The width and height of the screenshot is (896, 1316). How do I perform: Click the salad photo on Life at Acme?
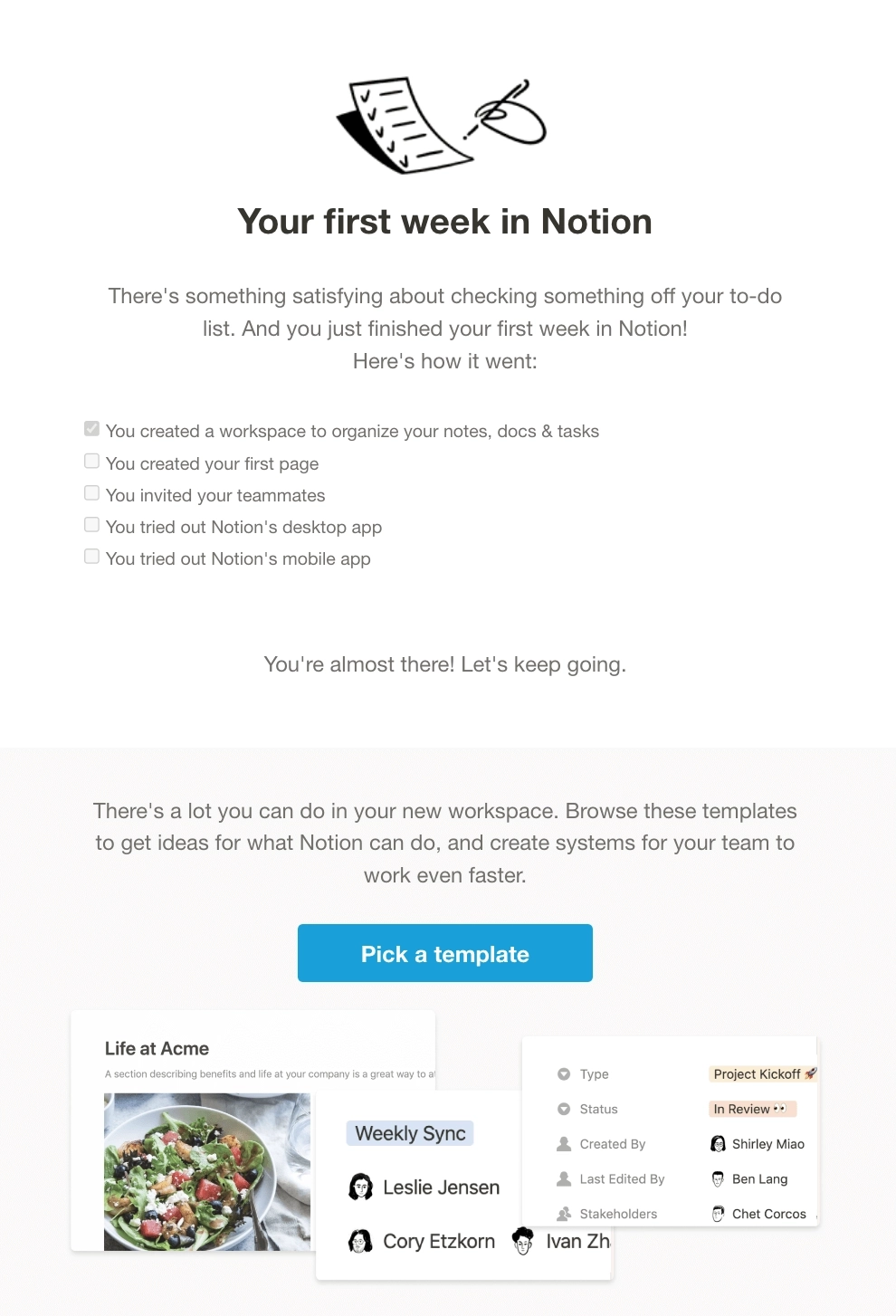pyautogui.click(x=206, y=1171)
